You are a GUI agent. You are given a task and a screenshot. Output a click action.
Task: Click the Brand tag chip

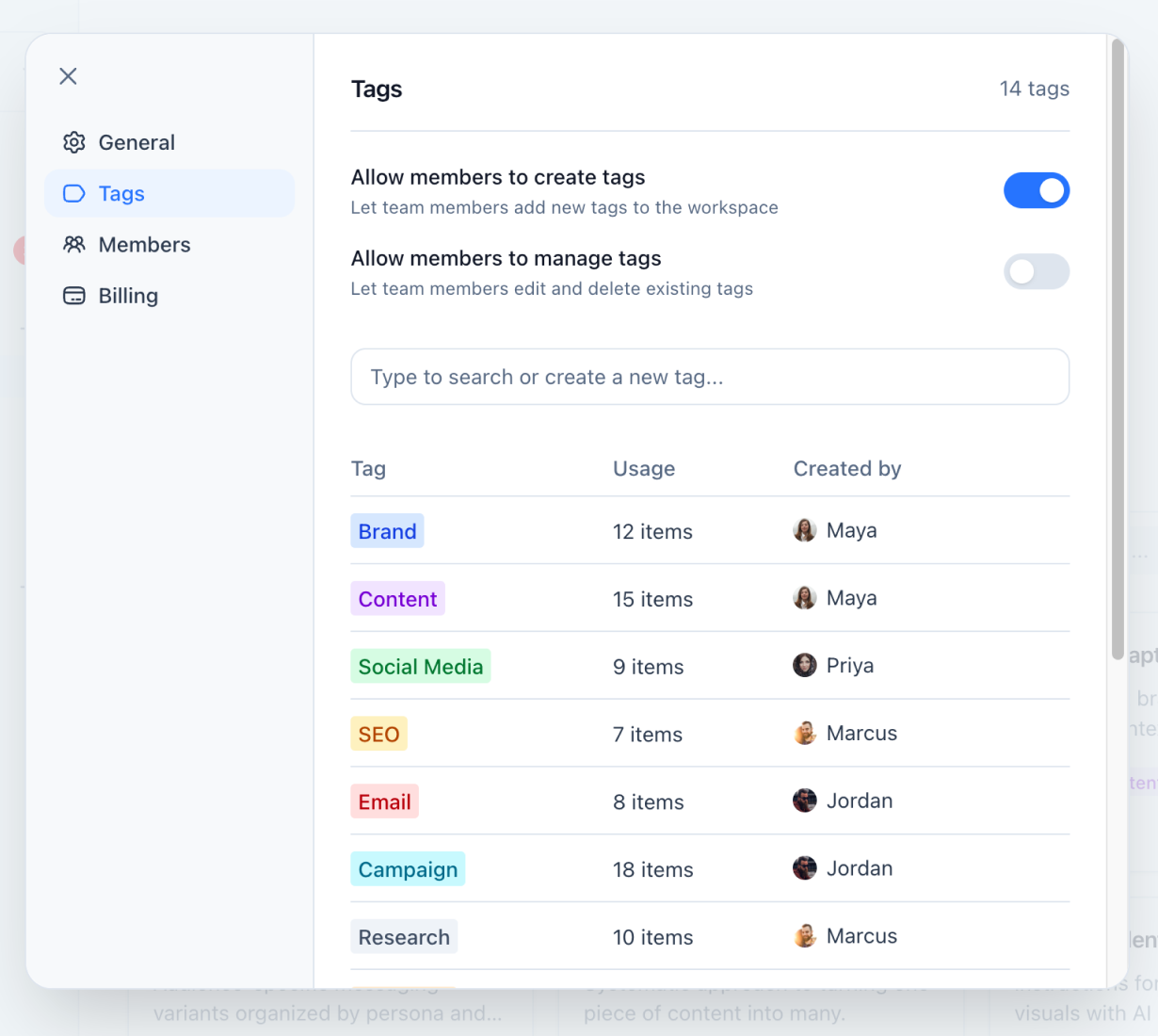[x=387, y=530]
